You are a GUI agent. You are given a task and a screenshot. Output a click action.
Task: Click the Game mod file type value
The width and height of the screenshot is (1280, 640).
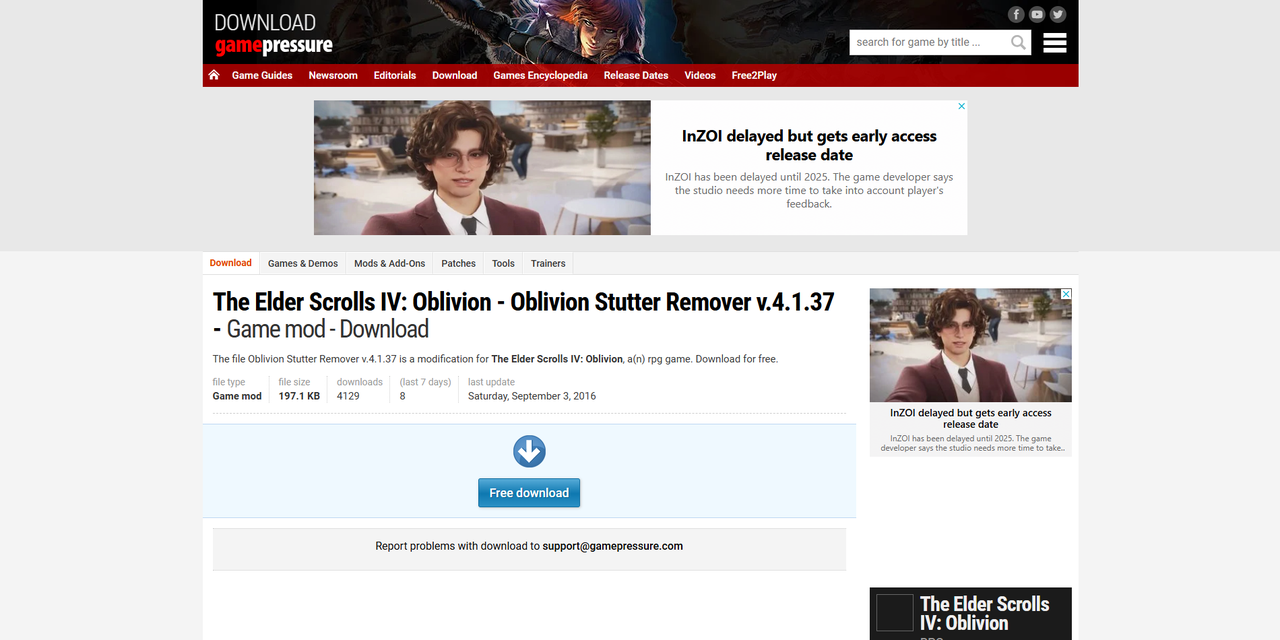(237, 396)
